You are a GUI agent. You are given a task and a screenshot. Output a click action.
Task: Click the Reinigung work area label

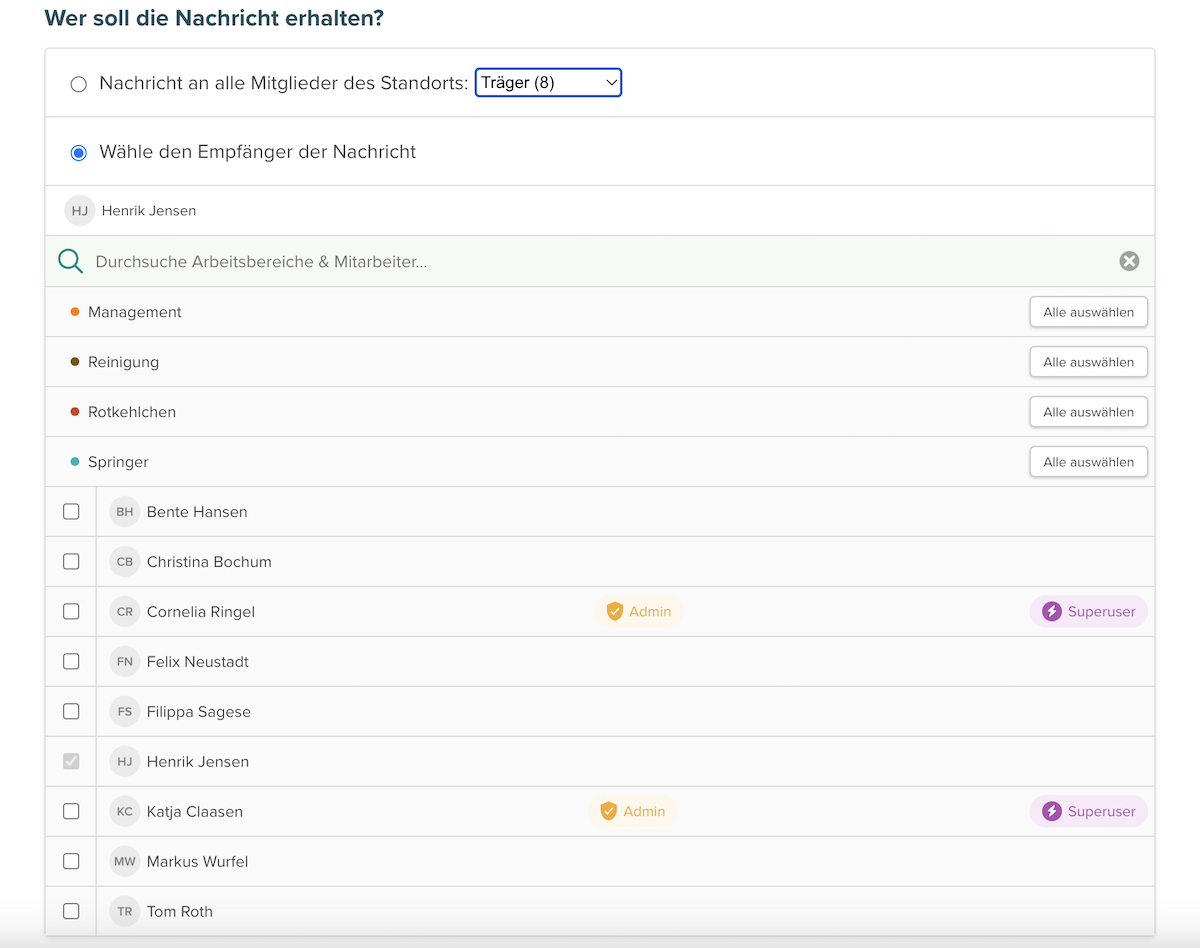123,362
